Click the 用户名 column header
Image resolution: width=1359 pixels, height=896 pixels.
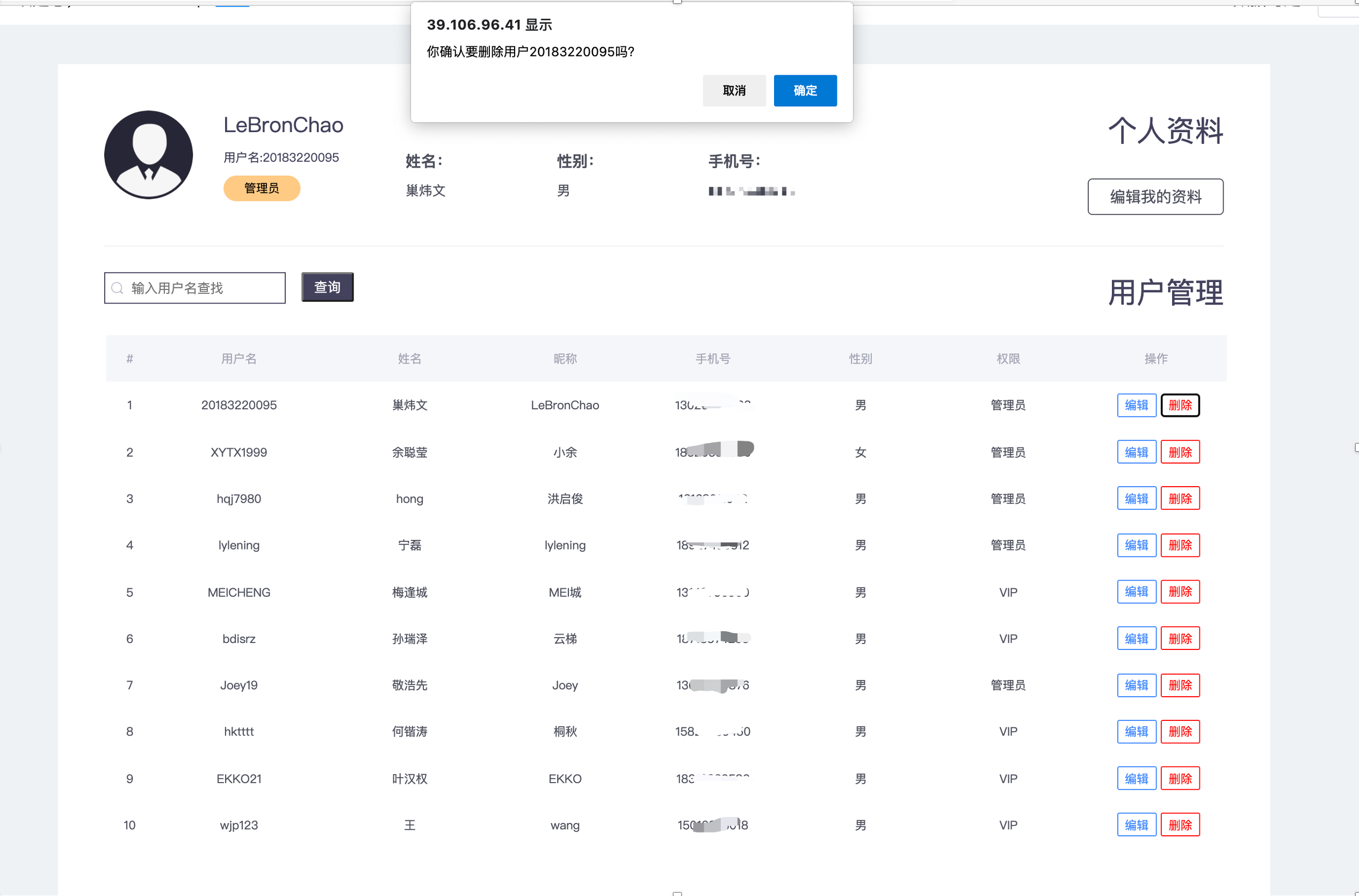239,359
